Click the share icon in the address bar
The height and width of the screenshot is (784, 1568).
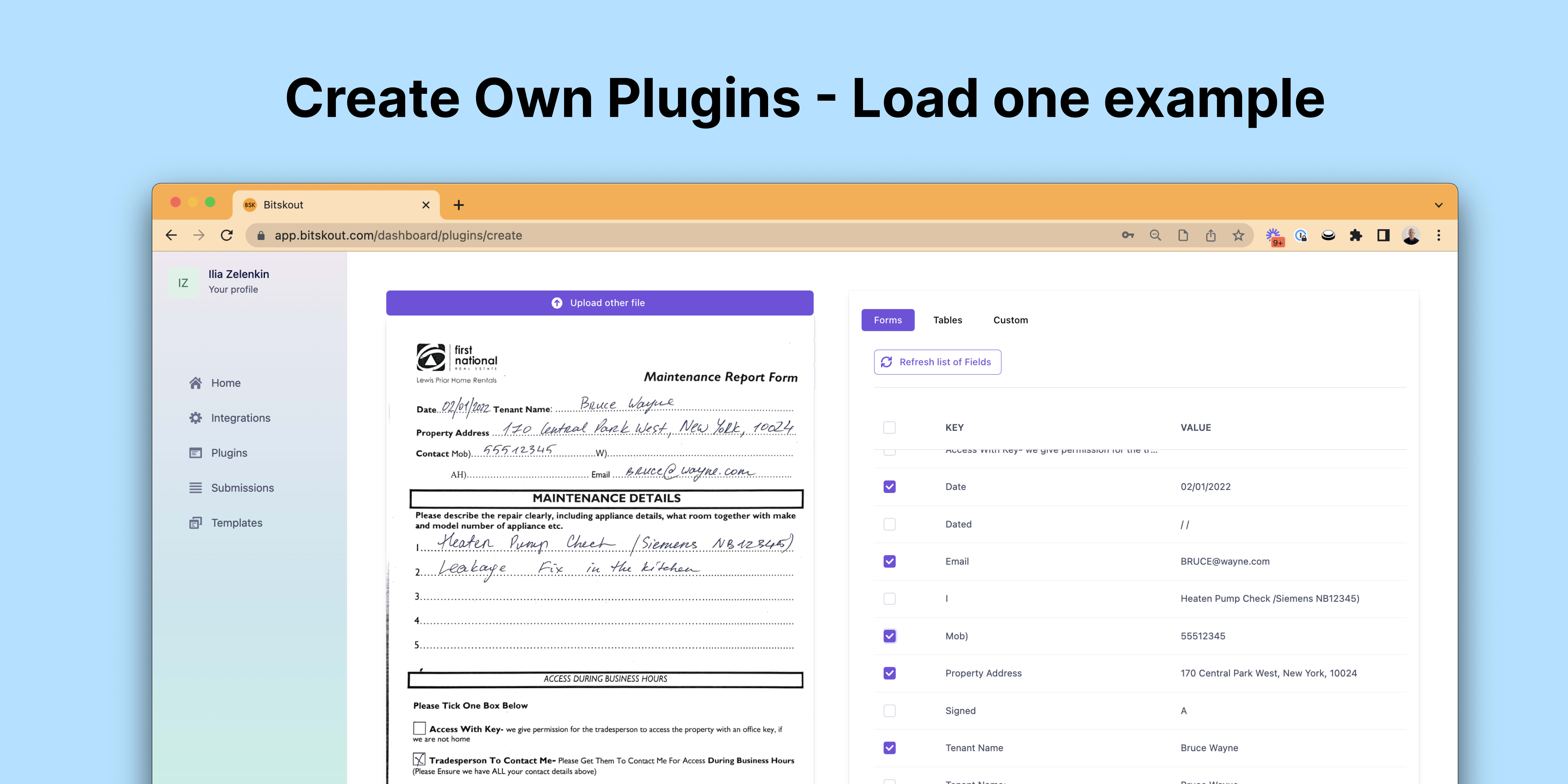tap(1211, 236)
